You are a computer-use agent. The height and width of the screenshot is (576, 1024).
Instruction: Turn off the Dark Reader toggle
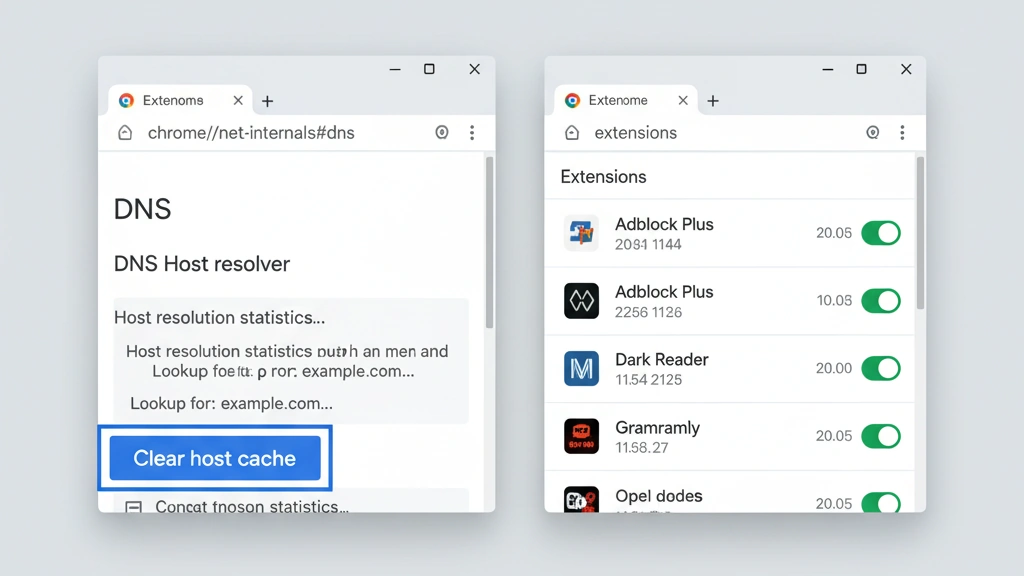[x=881, y=368]
